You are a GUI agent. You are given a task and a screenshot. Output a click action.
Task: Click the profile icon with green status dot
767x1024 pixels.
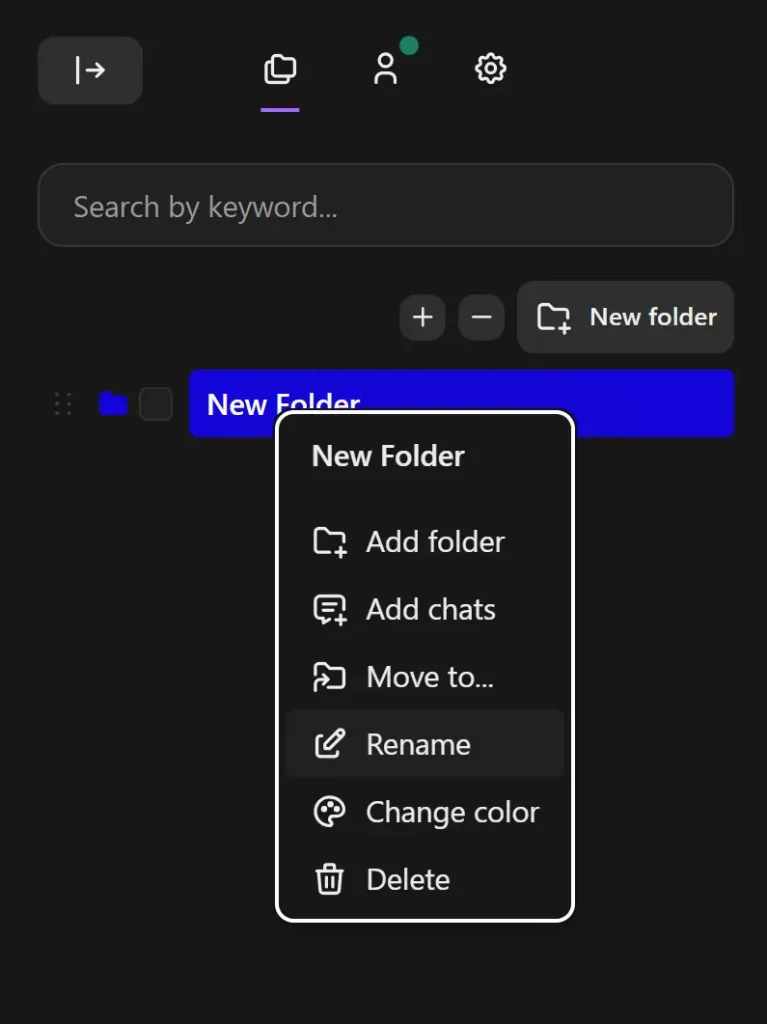pos(387,70)
